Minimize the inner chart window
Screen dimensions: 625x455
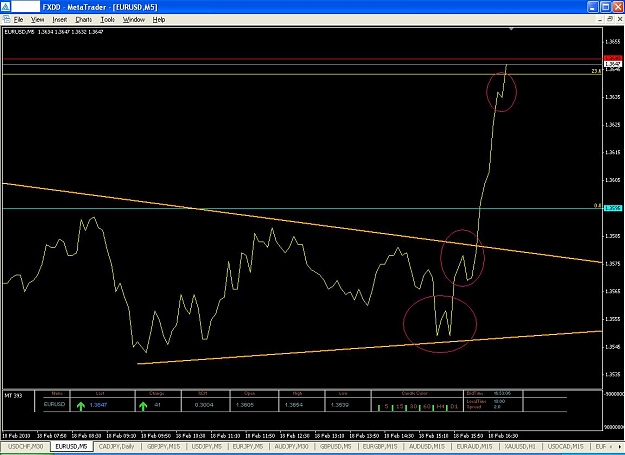[x=601, y=19]
